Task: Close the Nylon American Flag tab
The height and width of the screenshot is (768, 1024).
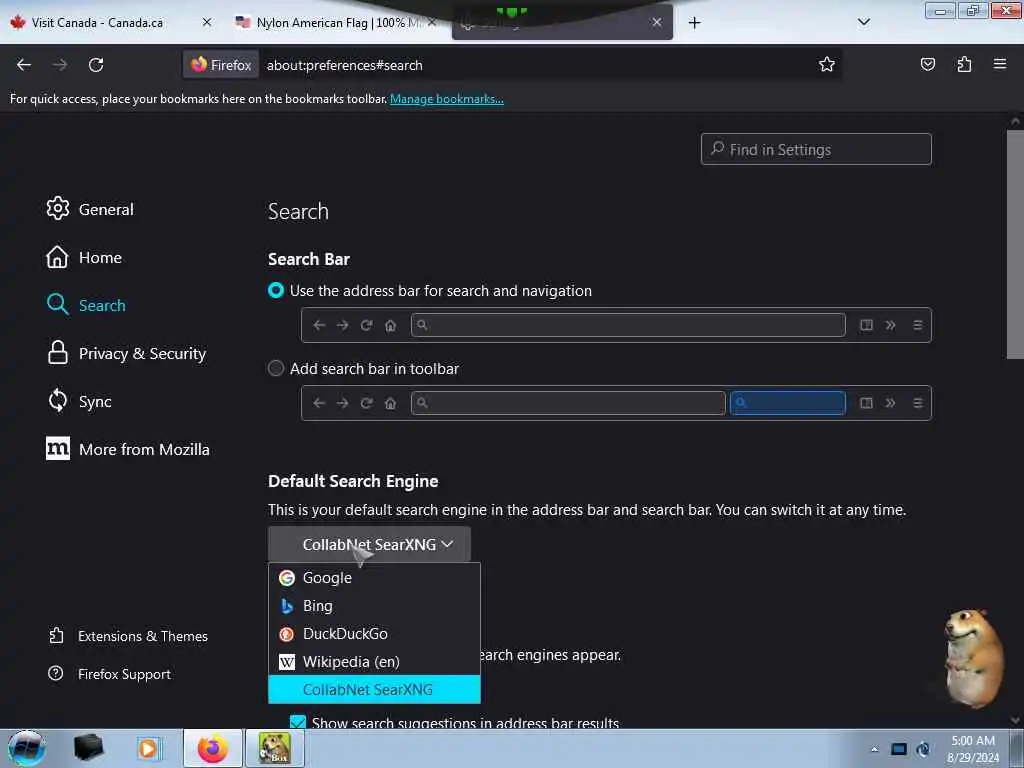Action: pos(432,22)
